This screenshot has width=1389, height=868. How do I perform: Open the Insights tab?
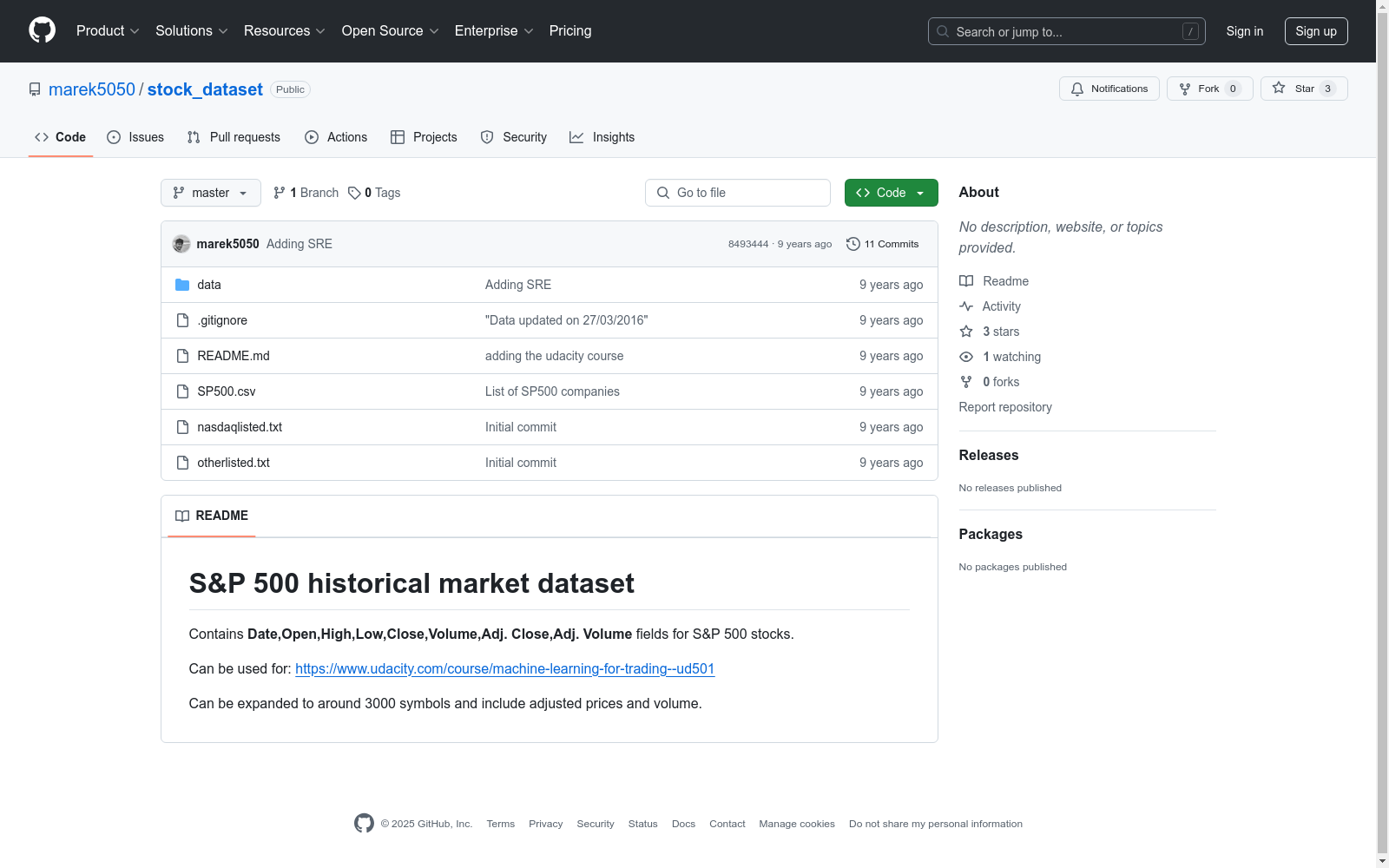click(602, 137)
